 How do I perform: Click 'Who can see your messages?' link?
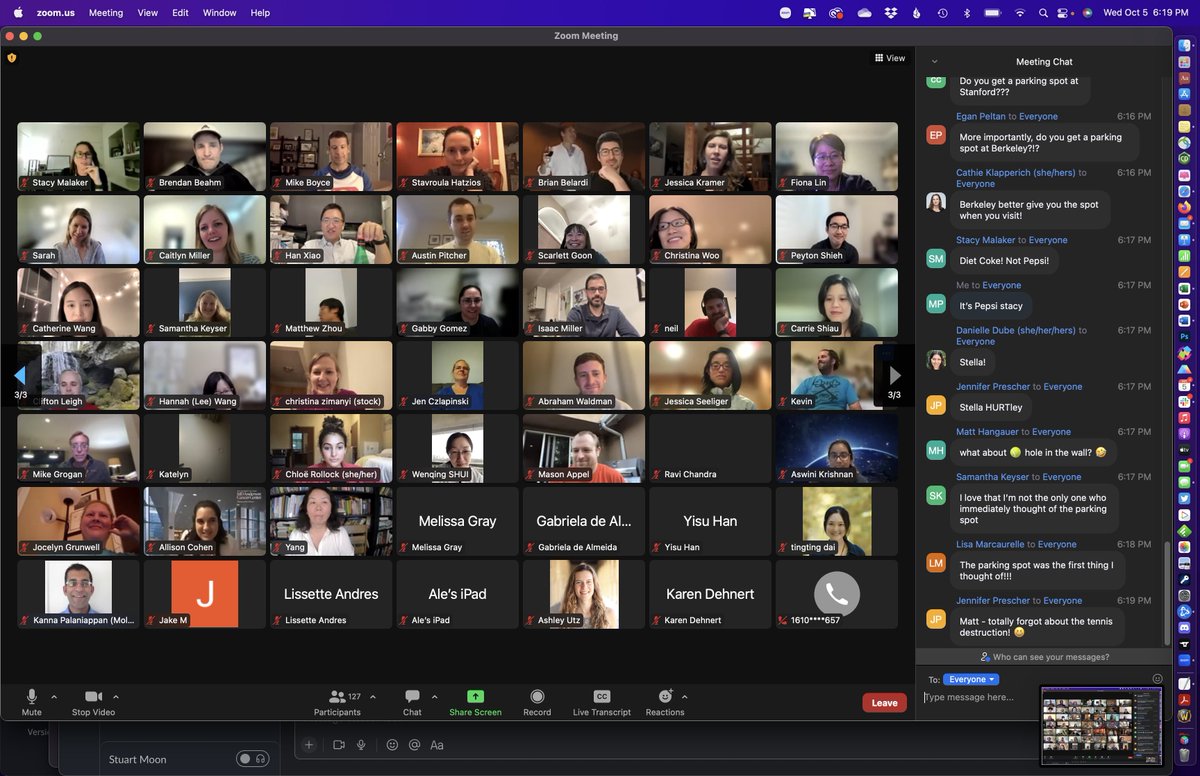[x=1044, y=657]
